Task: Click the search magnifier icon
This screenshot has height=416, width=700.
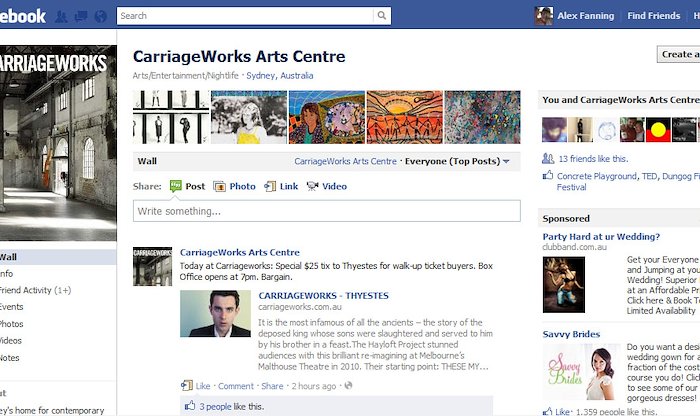Action: pos(382,16)
